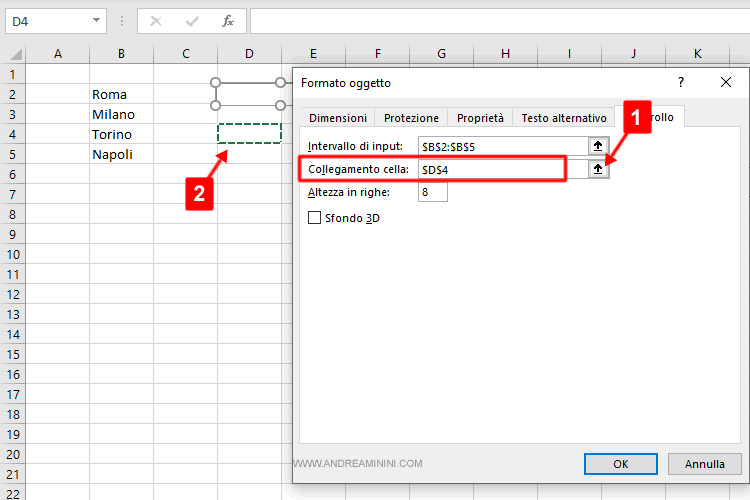Open the Insert Function fx button
This screenshot has width=750, height=500.
point(228,21)
